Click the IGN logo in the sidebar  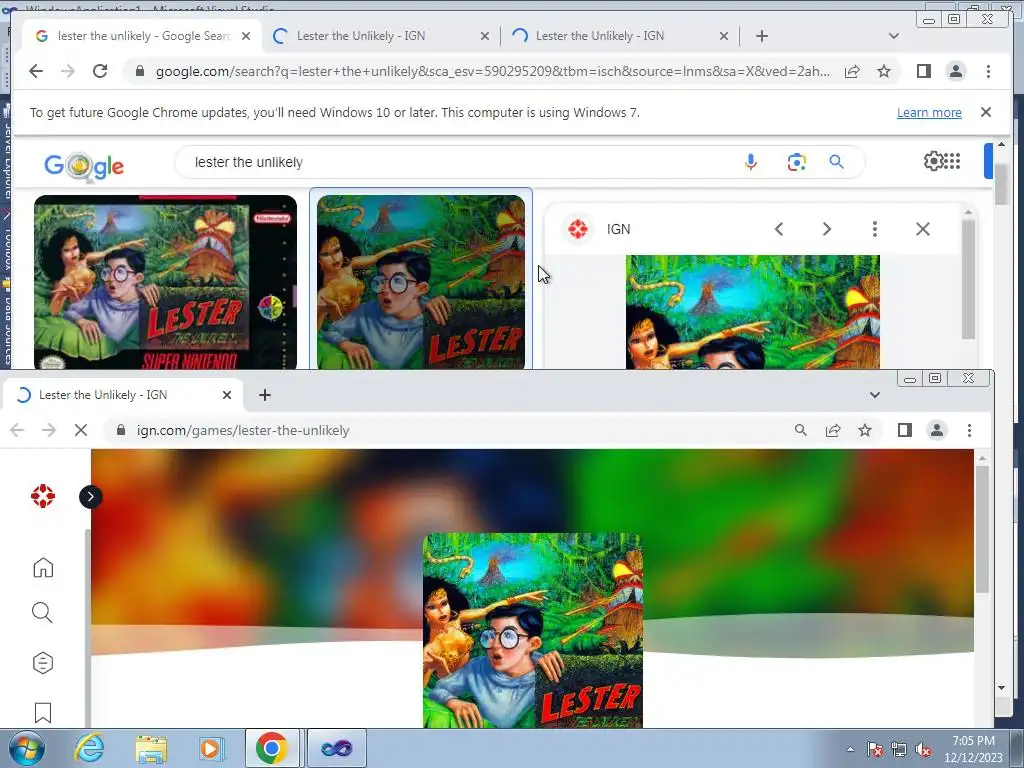coord(43,496)
